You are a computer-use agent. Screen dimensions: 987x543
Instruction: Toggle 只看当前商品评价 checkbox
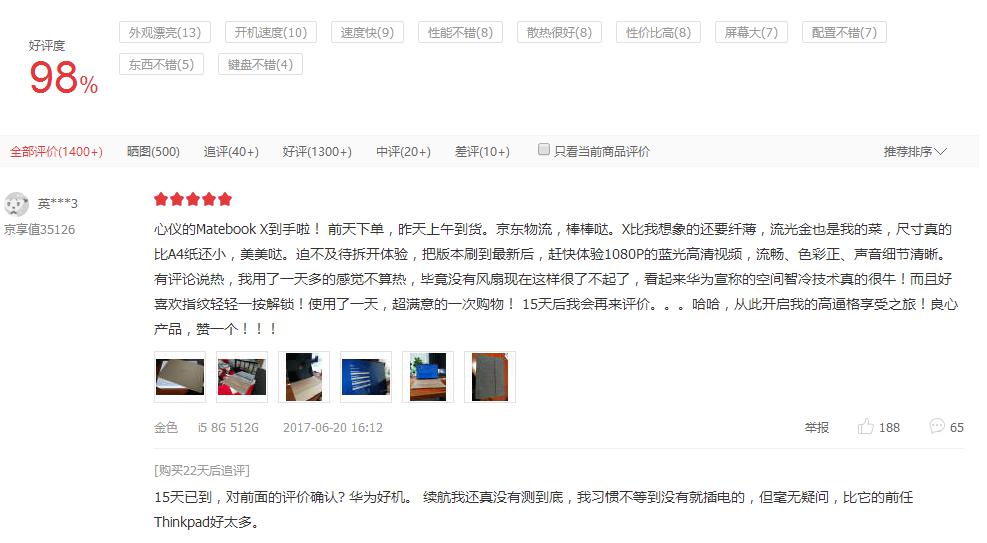click(544, 149)
